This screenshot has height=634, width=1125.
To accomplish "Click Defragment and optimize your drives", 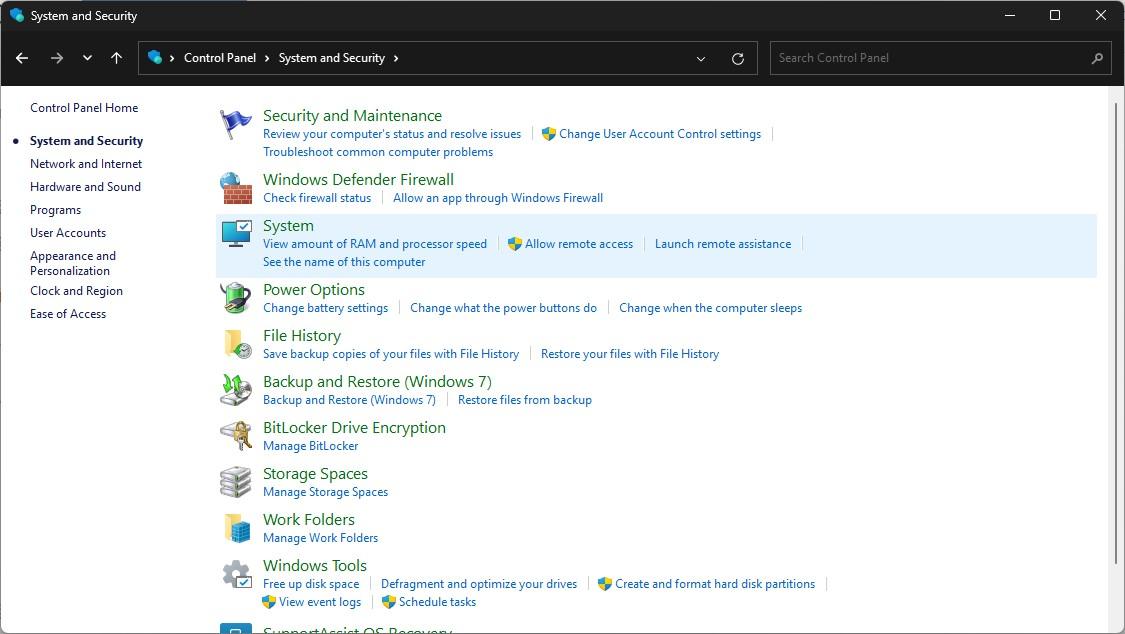I will pos(479,584).
